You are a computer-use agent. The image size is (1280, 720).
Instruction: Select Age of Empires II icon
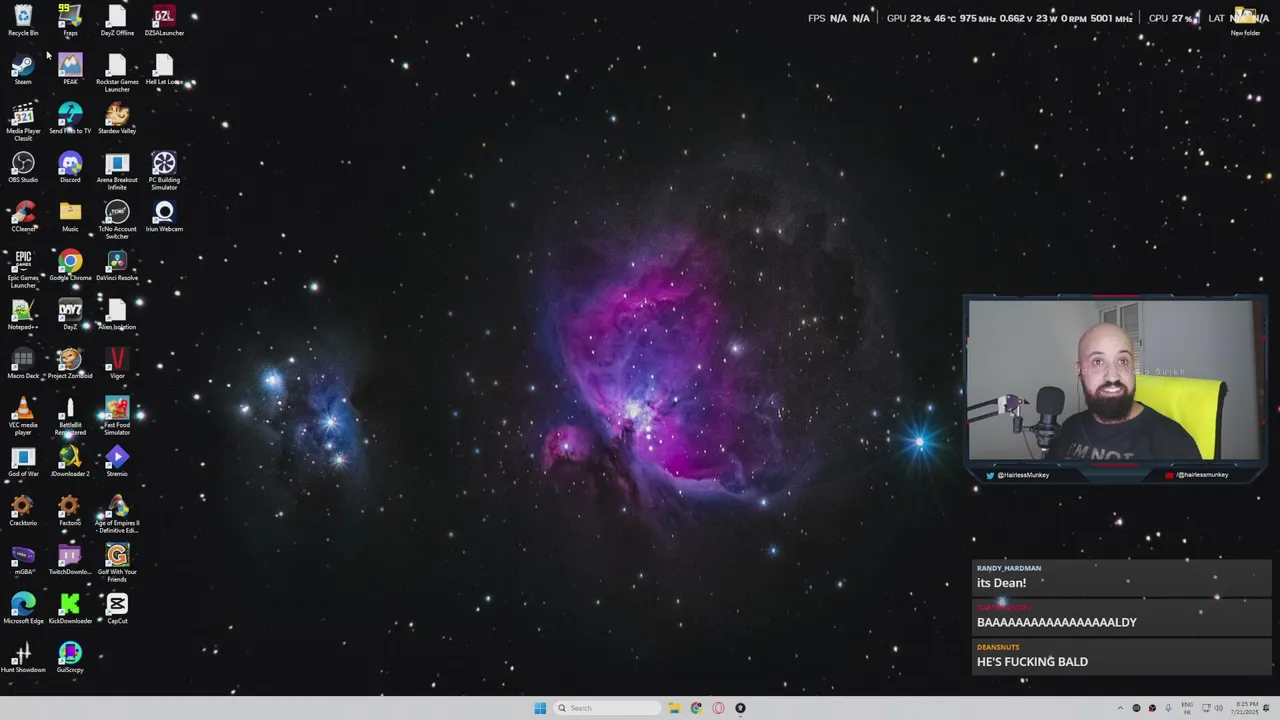point(117,514)
